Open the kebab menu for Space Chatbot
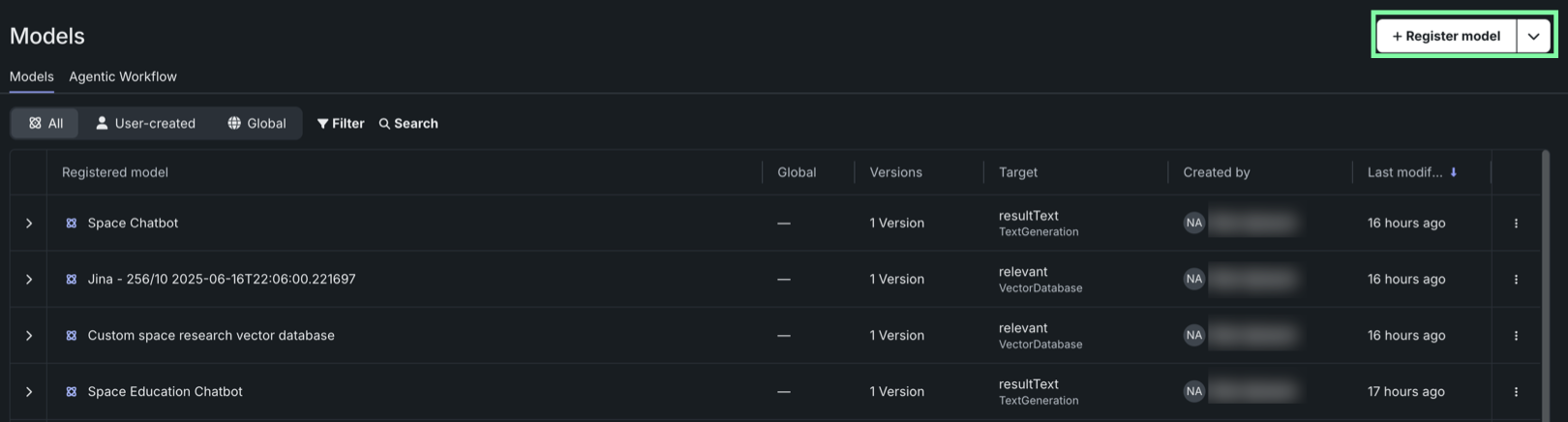This screenshot has height=422, width=1568. [x=1516, y=224]
